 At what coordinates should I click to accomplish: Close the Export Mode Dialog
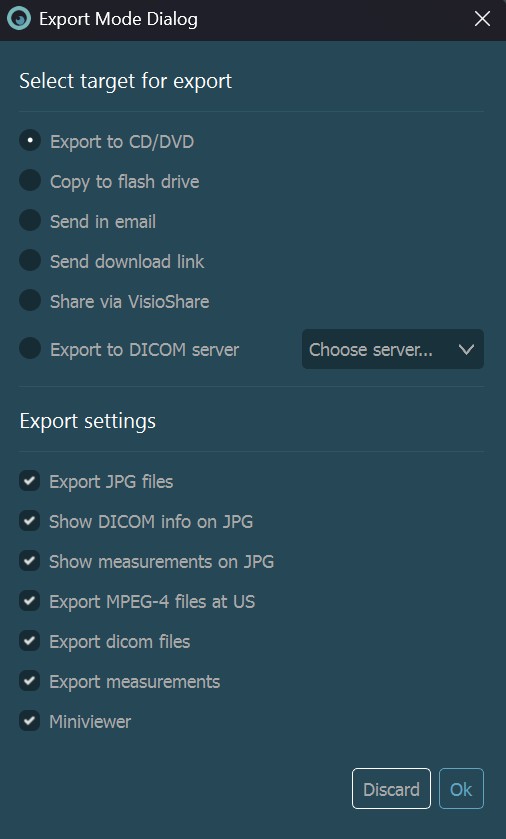(482, 19)
